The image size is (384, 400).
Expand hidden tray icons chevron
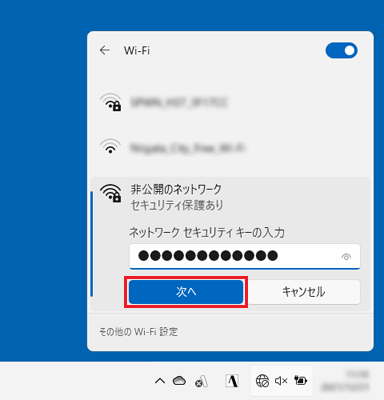160,381
